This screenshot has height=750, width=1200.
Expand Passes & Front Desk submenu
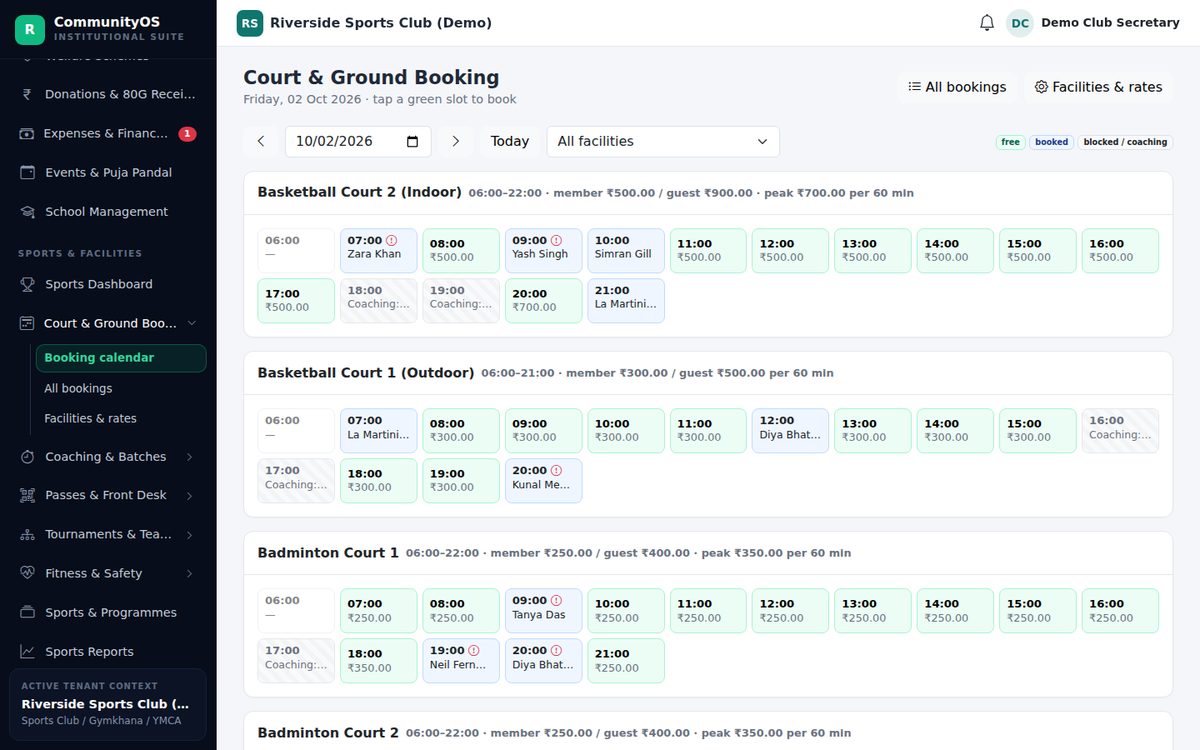(190, 495)
